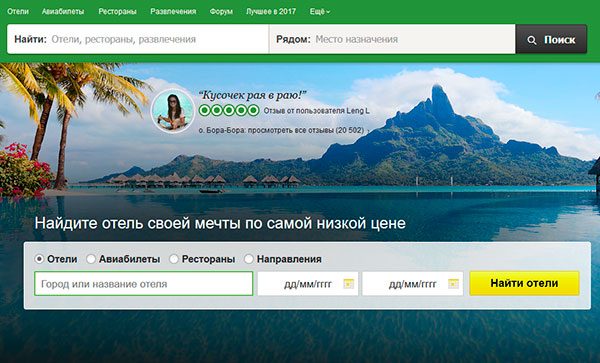The image size is (600, 363).
Task: Click the yellow Найти отели button
Action: tap(524, 283)
